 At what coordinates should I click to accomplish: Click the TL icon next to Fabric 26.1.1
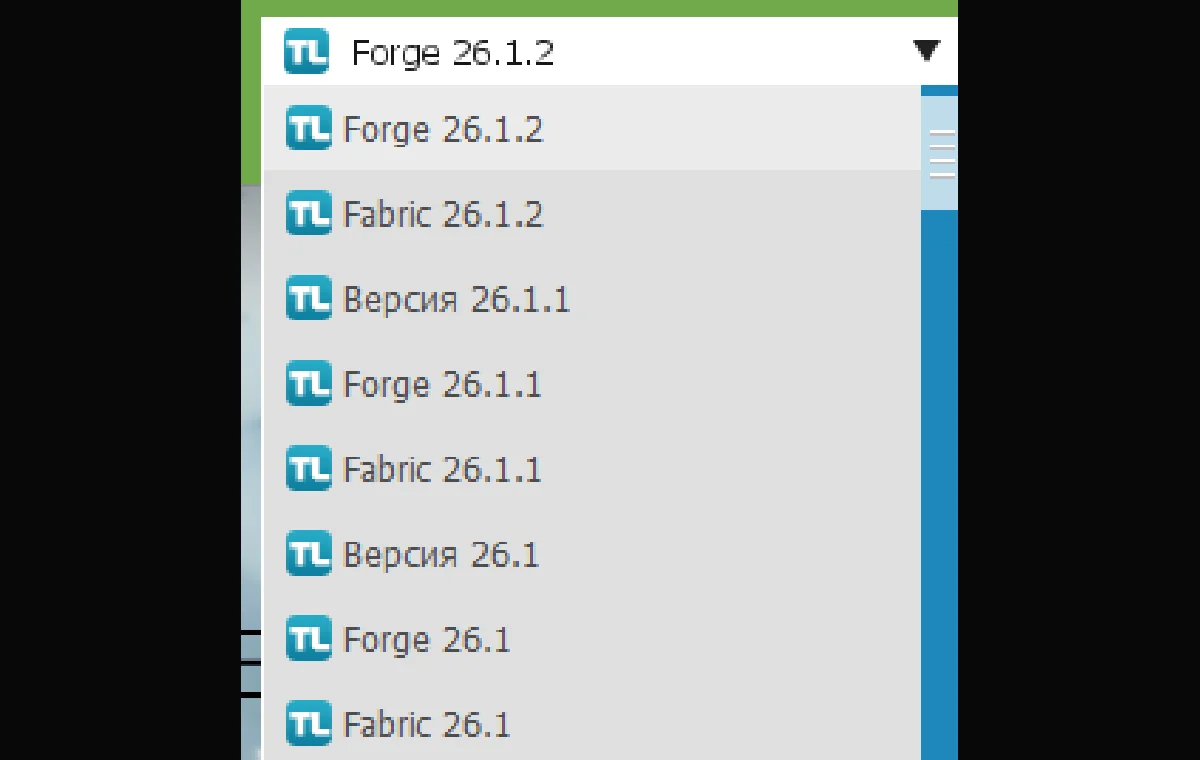(x=308, y=469)
